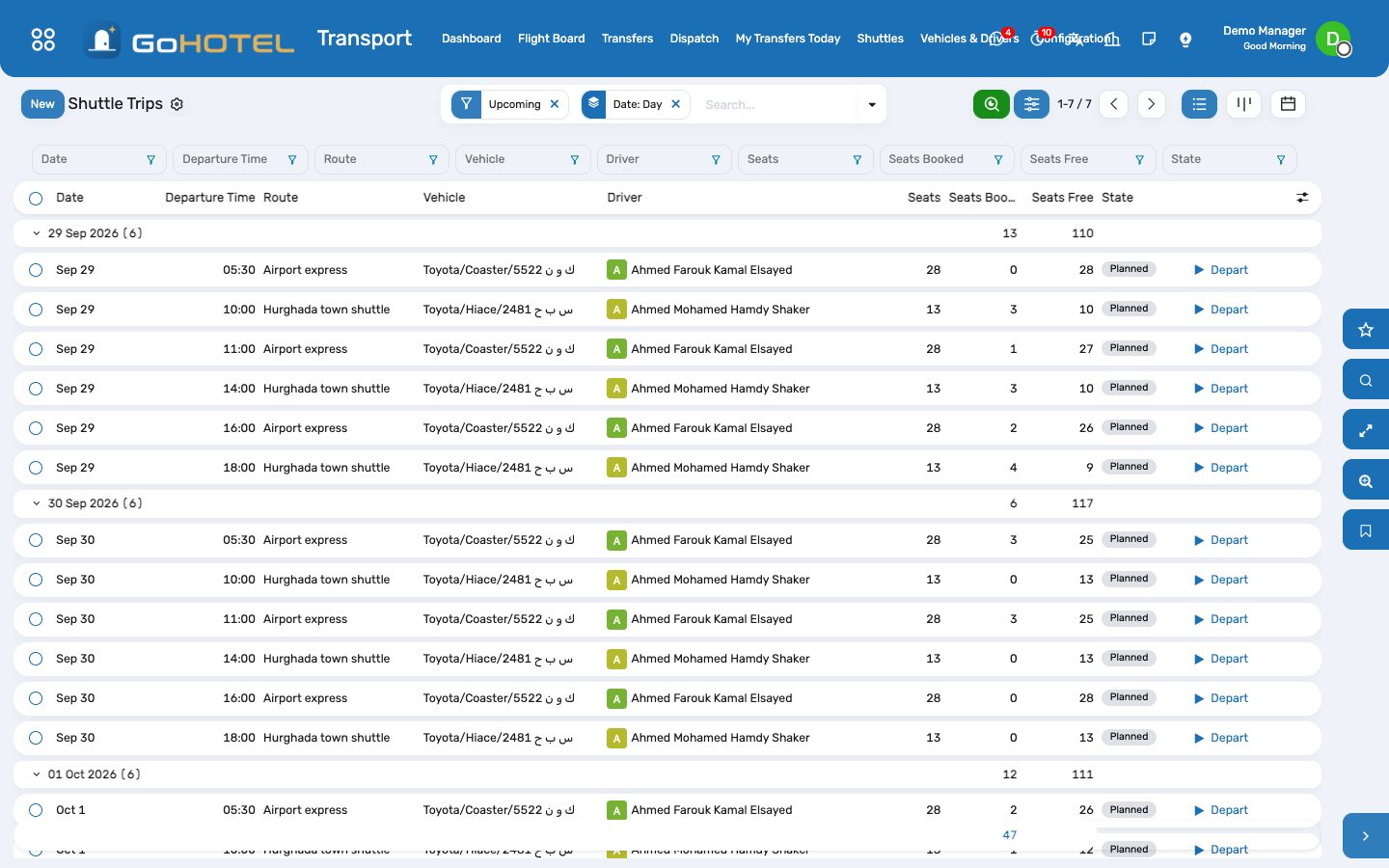Open Shuttle Trips settings gear
This screenshot has height=868, width=1389.
tap(177, 104)
